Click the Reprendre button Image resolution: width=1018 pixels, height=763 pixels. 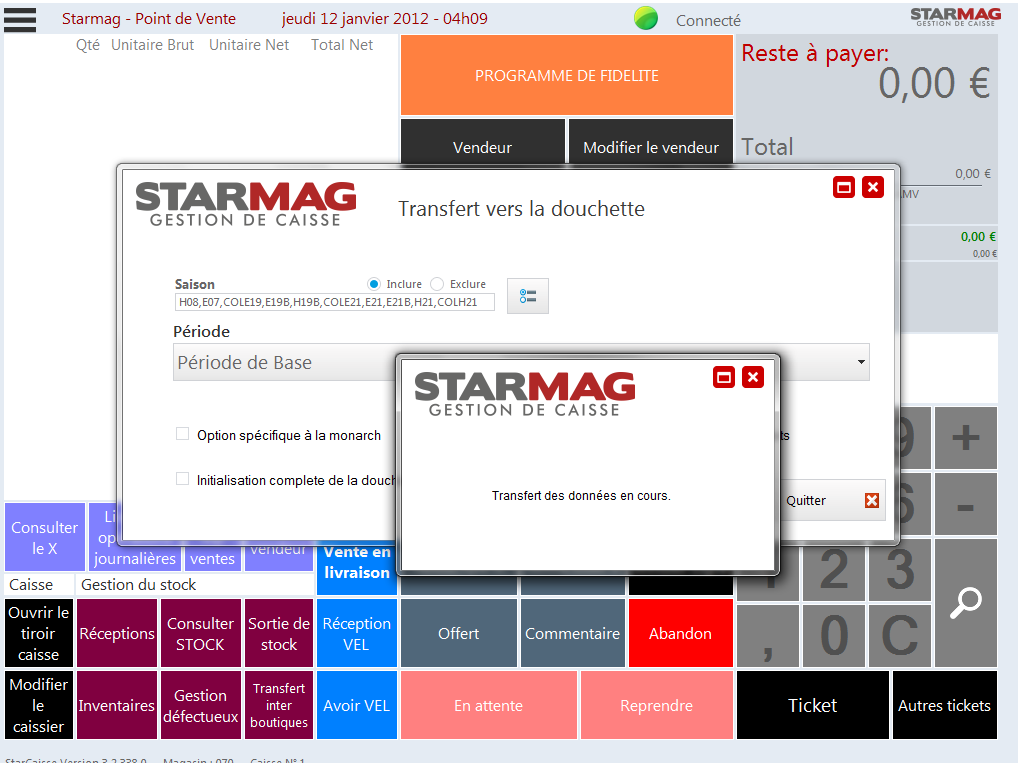point(656,705)
